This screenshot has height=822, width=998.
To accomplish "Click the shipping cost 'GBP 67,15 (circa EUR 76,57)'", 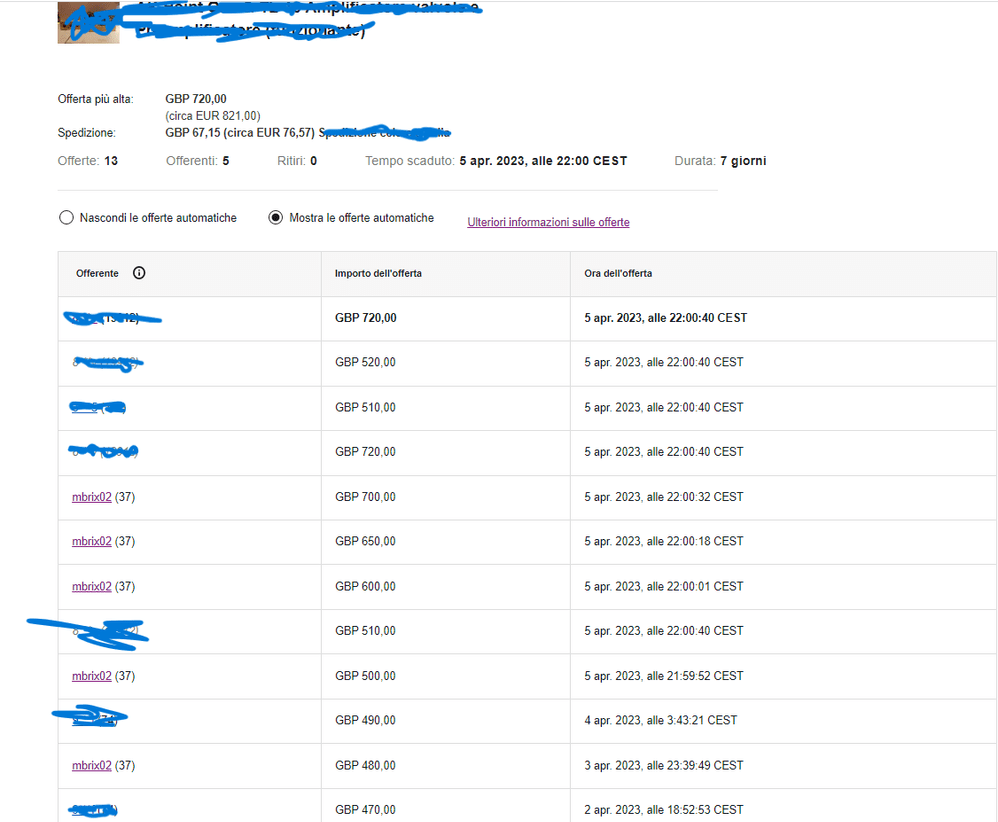I will coord(240,132).
